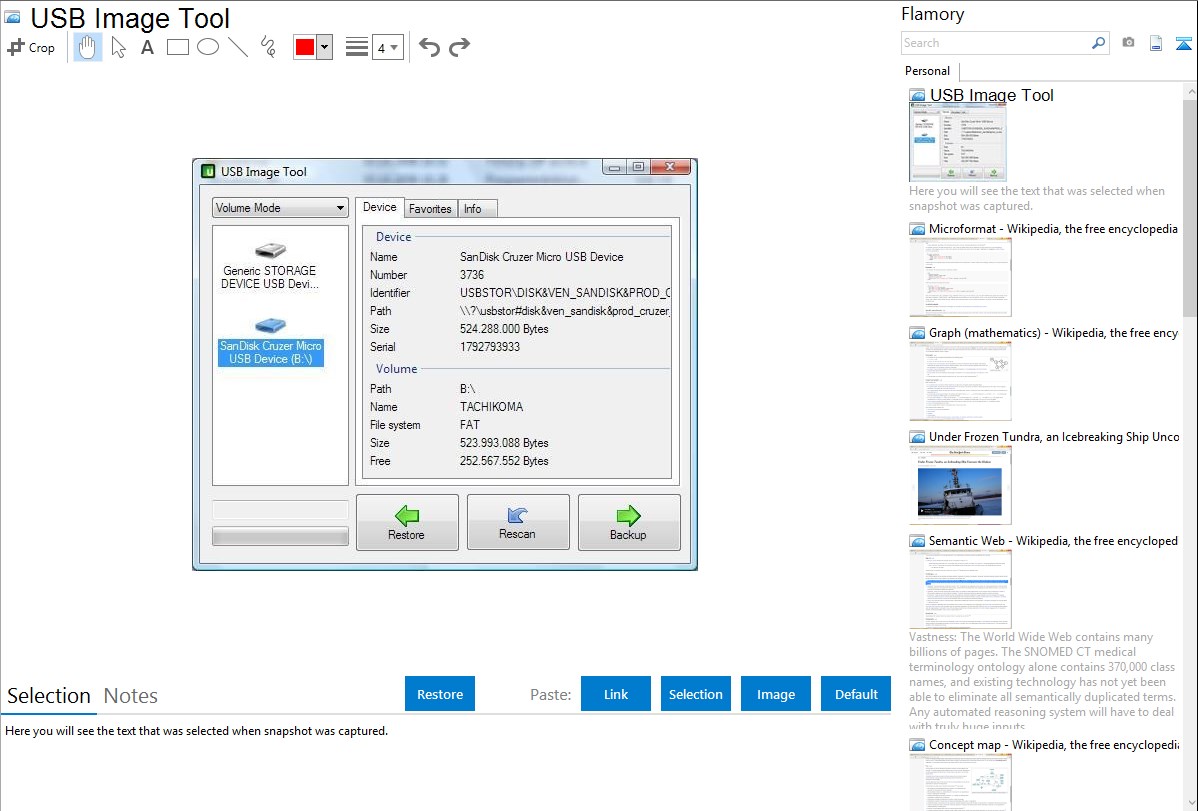Click the Rescan button
Image resolution: width=1198 pixels, height=811 pixels.
point(517,523)
